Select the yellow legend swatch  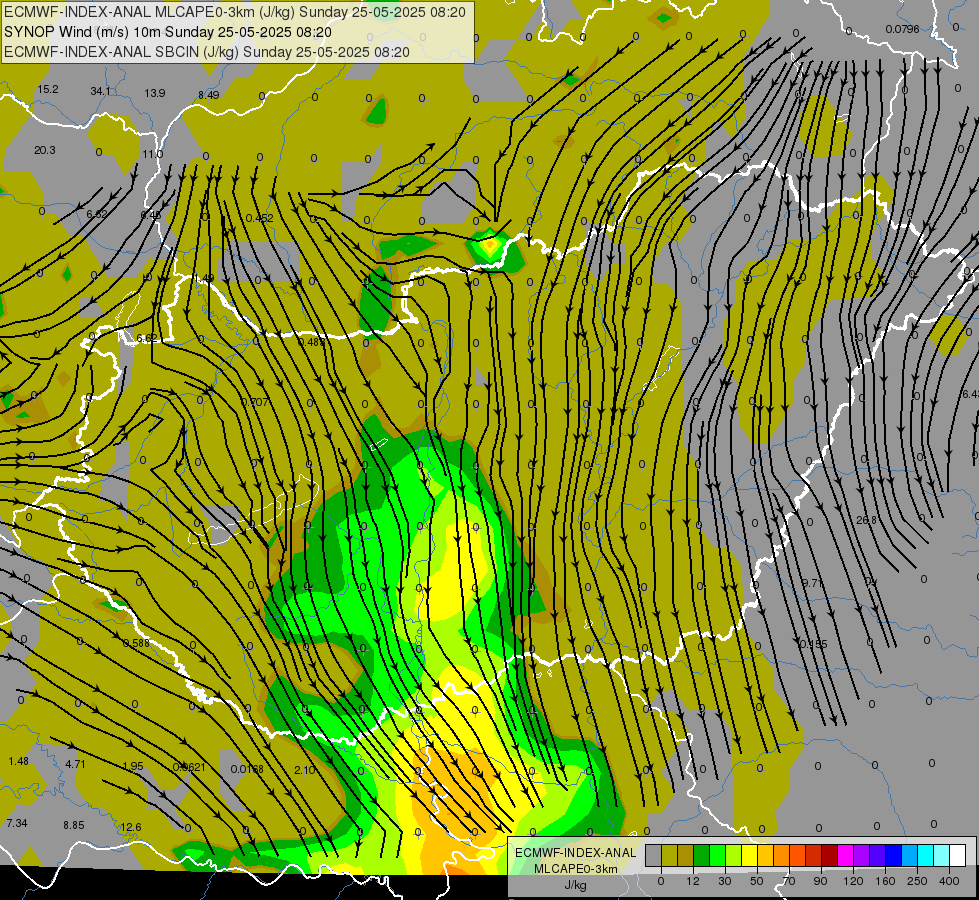click(x=749, y=855)
